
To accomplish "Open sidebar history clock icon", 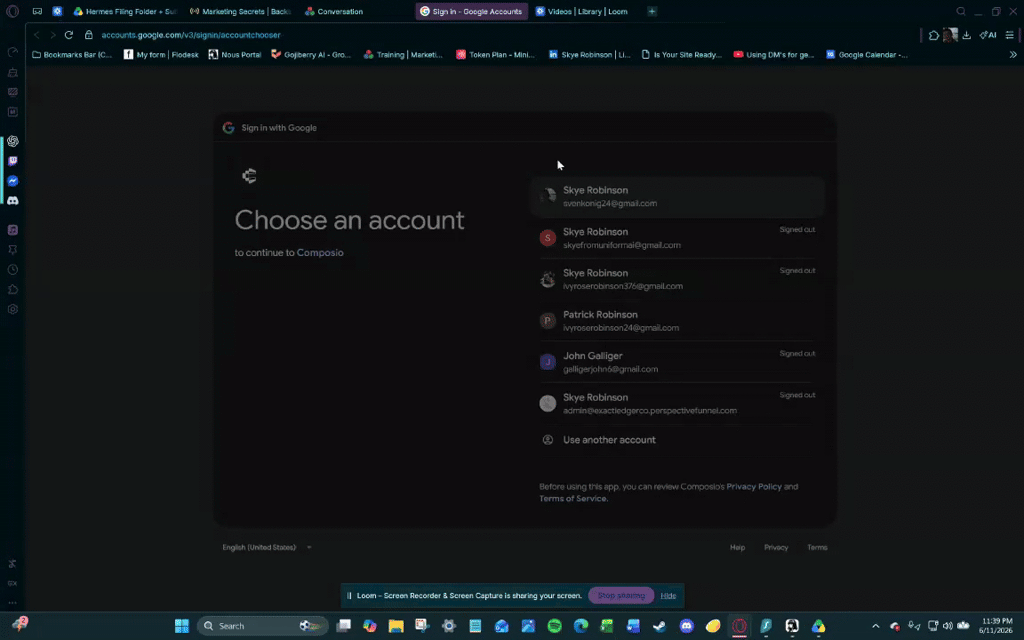I will (x=13, y=270).
